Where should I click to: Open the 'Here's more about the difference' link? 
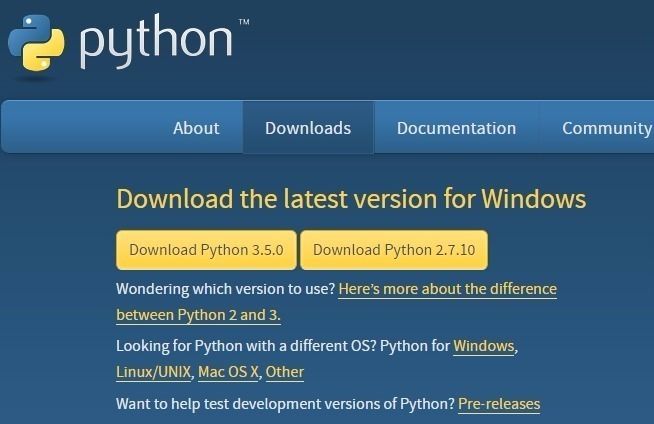[x=448, y=289]
